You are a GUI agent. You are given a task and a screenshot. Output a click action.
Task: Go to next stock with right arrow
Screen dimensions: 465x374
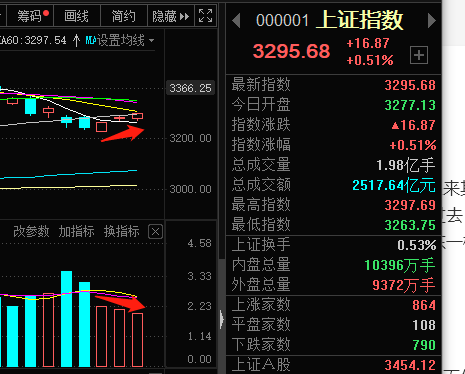[431, 21]
